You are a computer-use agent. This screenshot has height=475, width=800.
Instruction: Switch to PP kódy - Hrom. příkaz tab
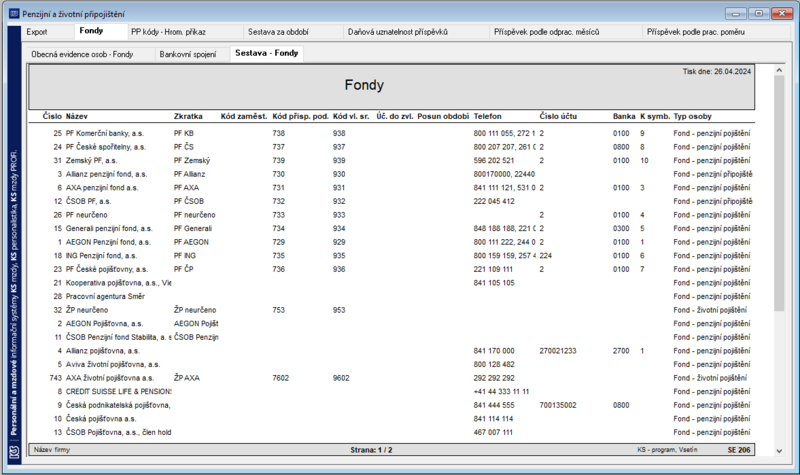(168, 32)
